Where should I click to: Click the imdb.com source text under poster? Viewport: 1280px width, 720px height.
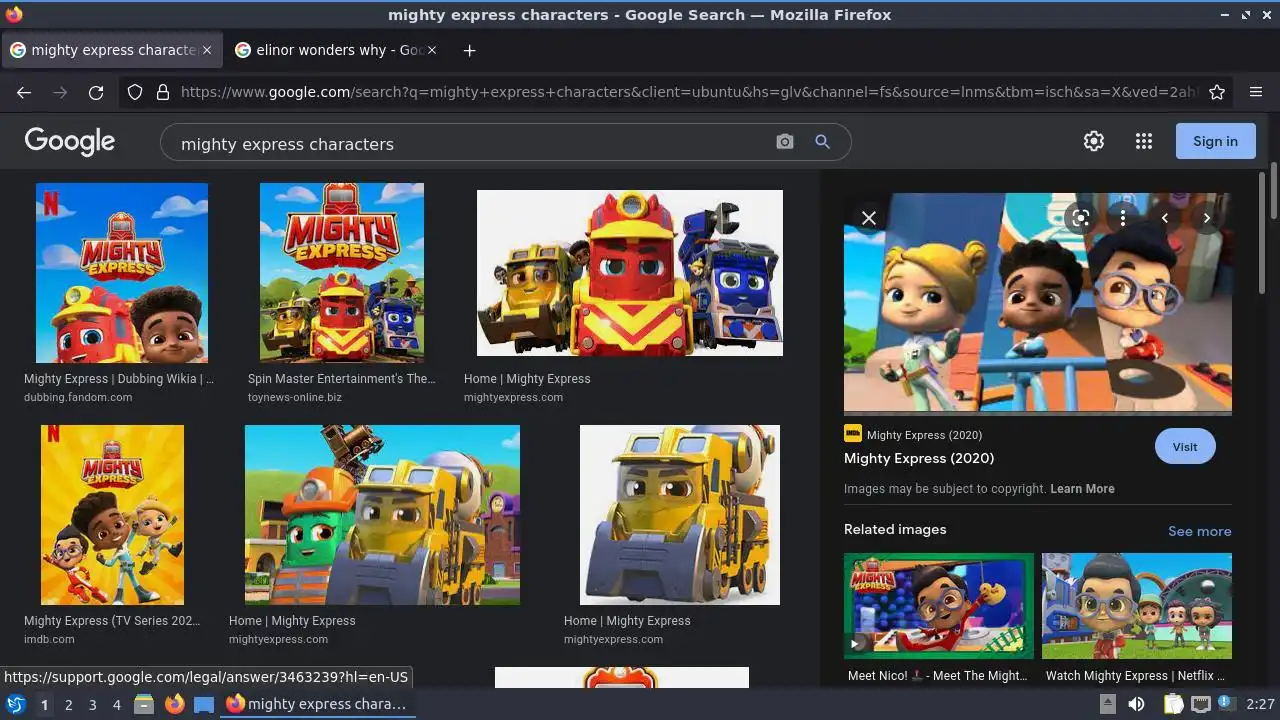point(49,639)
